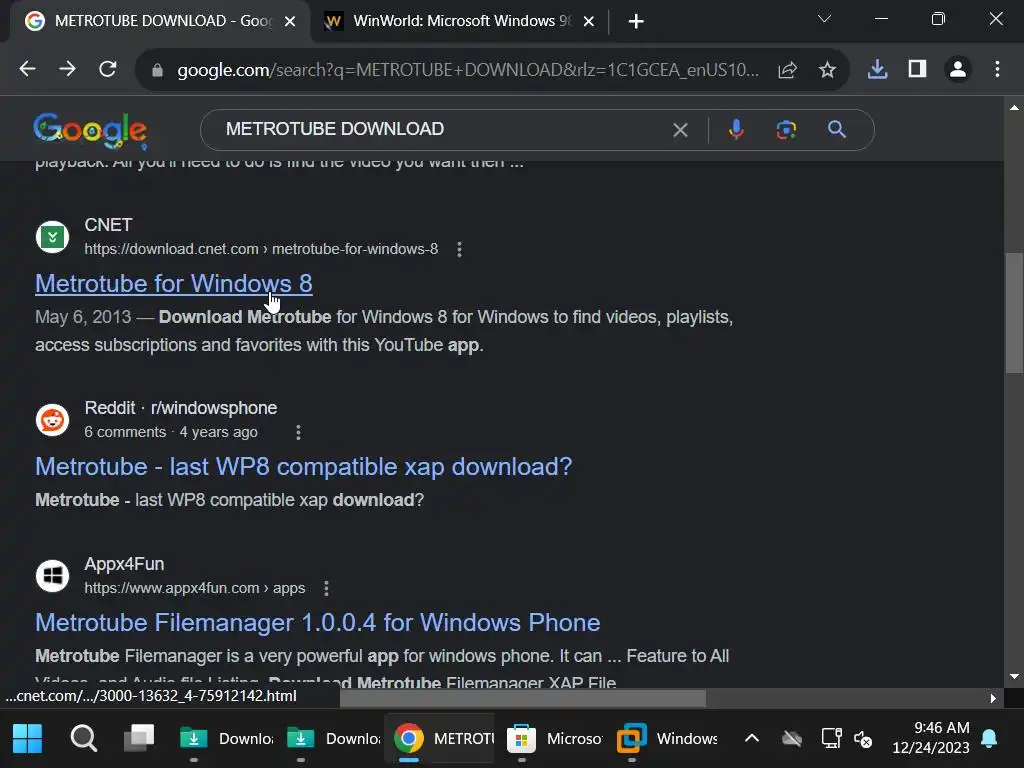Clear the Google search box
Image resolution: width=1024 pixels, height=768 pixels.
pyautogui.click(x=680, y=130)
